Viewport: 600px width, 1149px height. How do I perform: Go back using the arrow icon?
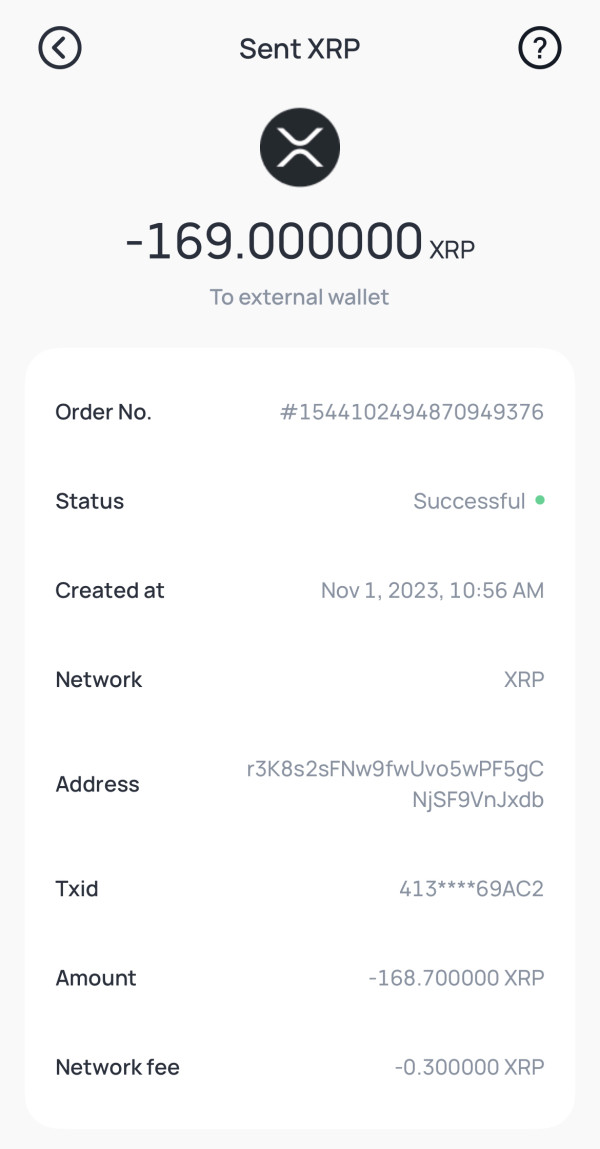tap(60, 48)
